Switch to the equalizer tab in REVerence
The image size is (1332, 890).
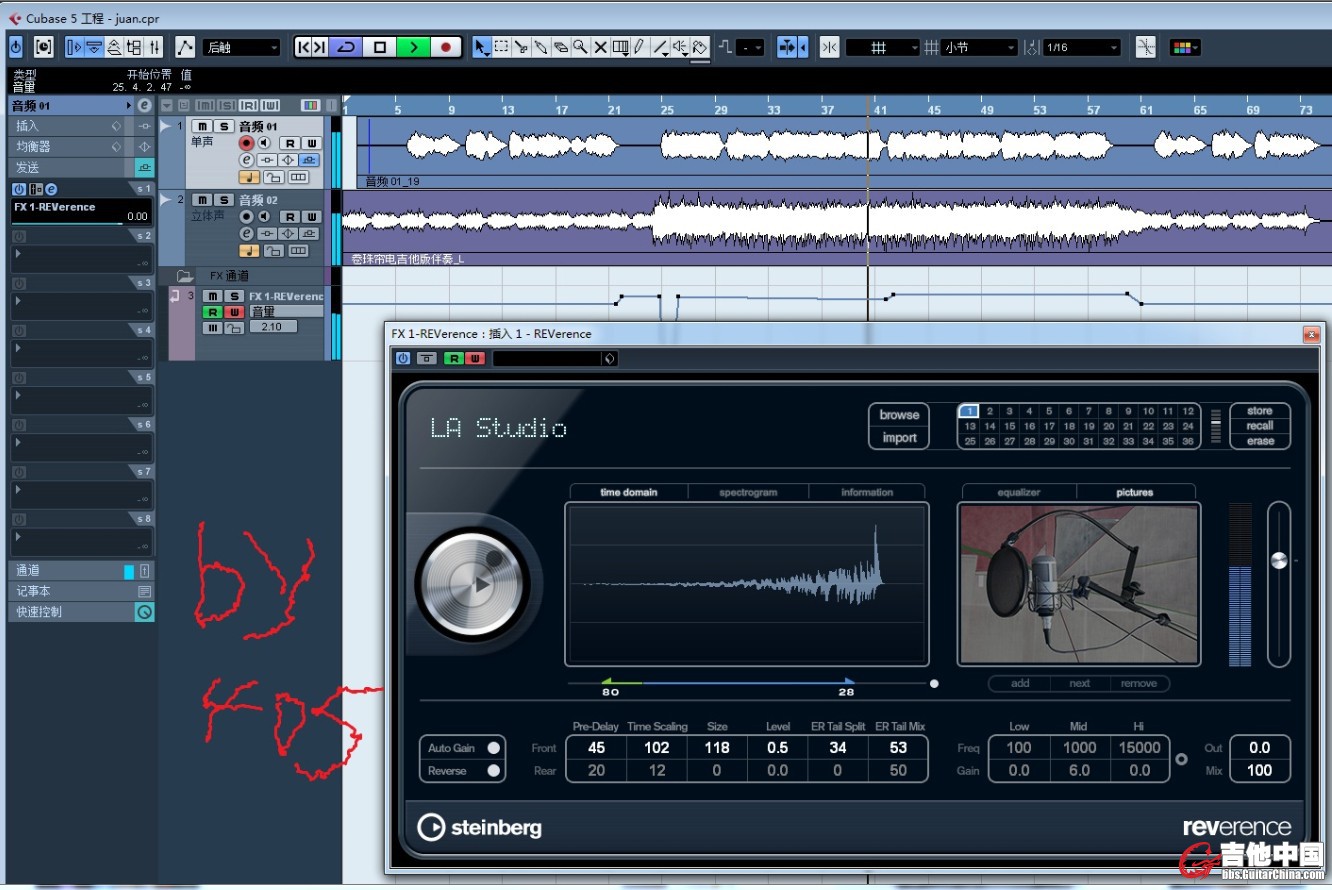click(x=1019, y=492)
